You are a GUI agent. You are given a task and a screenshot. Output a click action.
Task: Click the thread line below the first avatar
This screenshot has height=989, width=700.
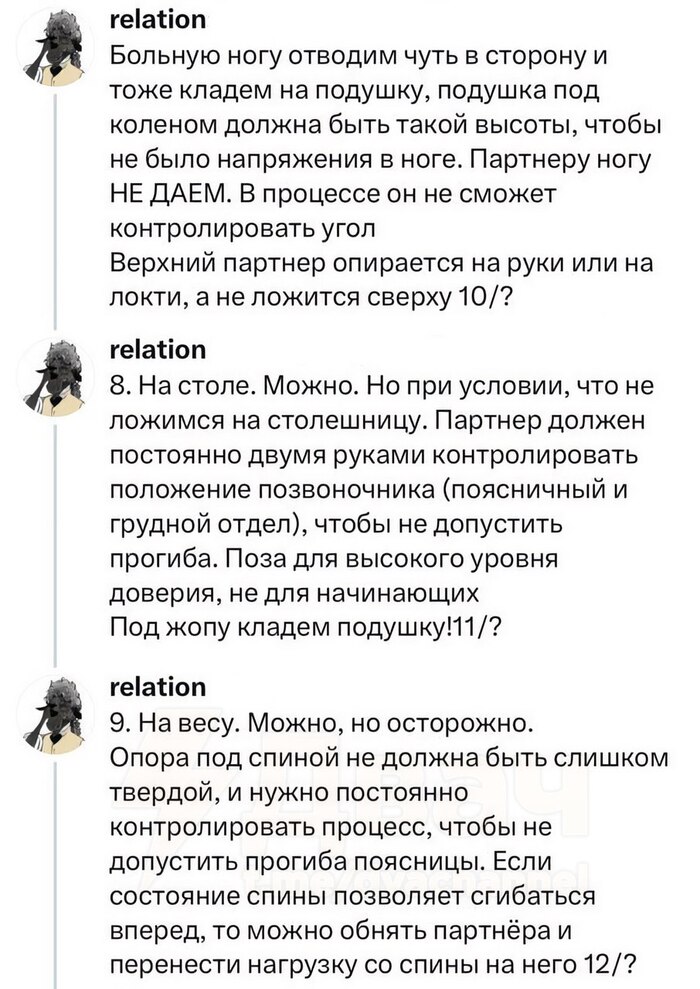[x=57, y=200]
